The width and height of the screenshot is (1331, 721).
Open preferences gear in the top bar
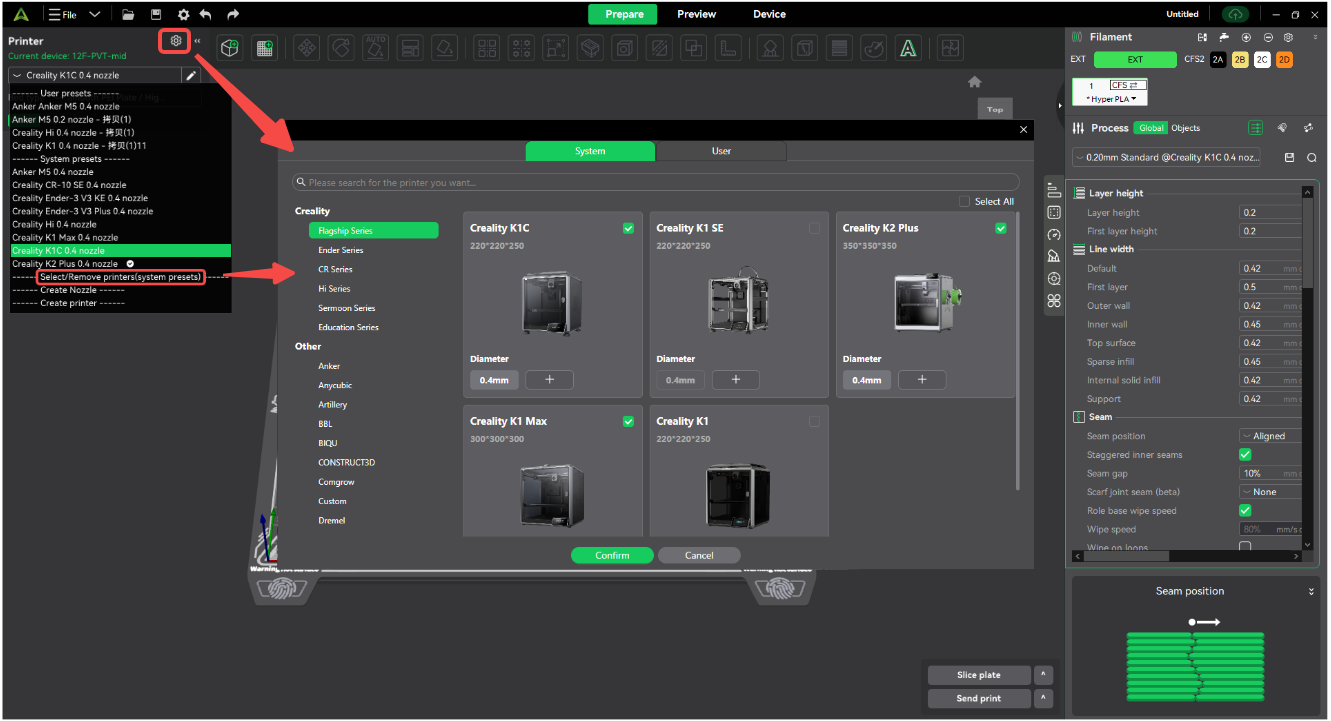183,15
